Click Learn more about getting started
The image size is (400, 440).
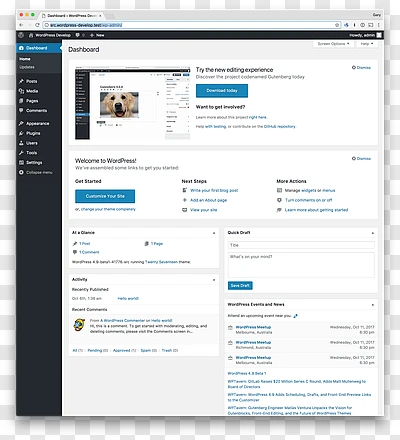coord(316,210)
